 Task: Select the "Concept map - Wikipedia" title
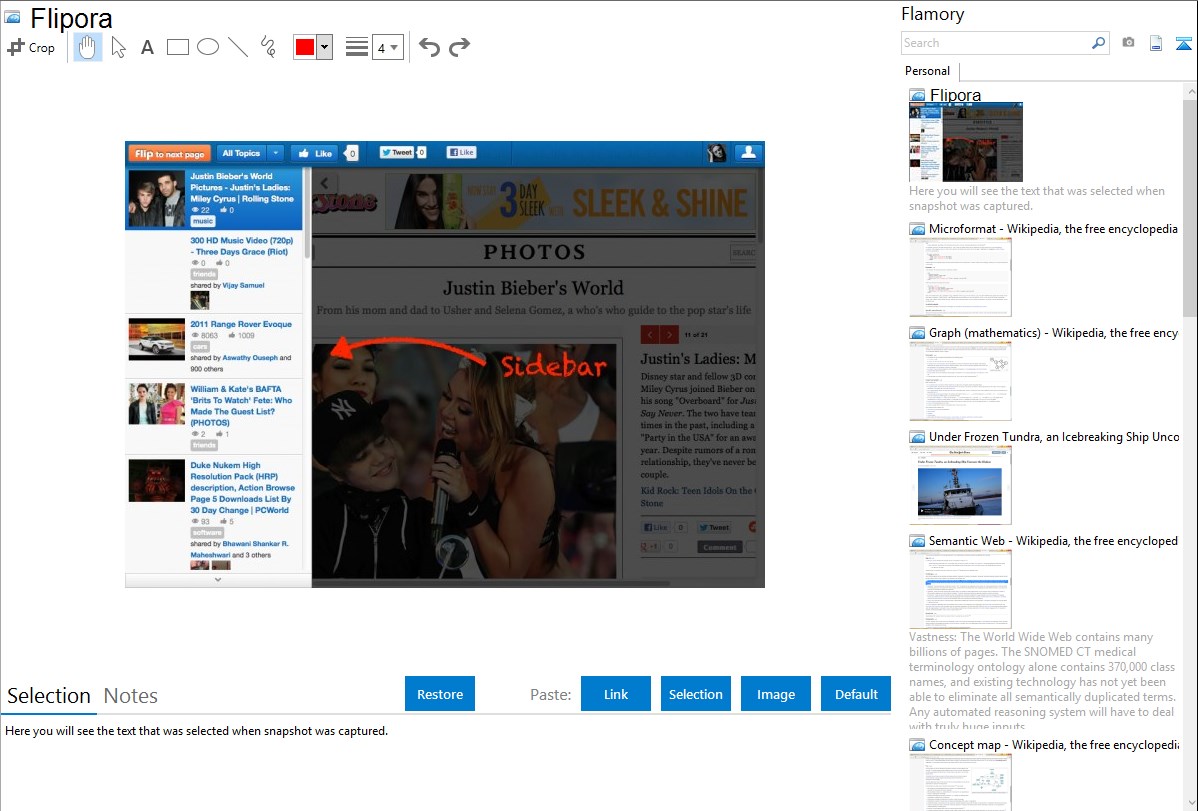point(1053,745)
